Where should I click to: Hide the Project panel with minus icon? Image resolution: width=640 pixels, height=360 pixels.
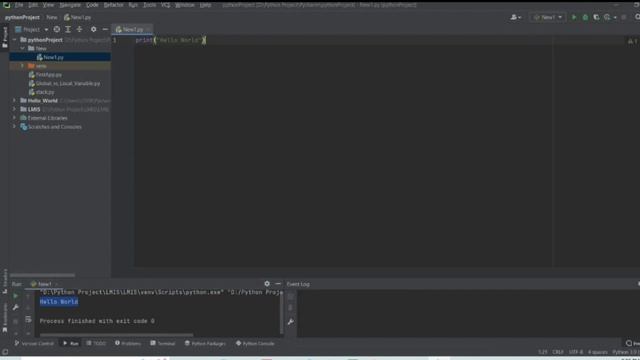(x=105, y=29)
